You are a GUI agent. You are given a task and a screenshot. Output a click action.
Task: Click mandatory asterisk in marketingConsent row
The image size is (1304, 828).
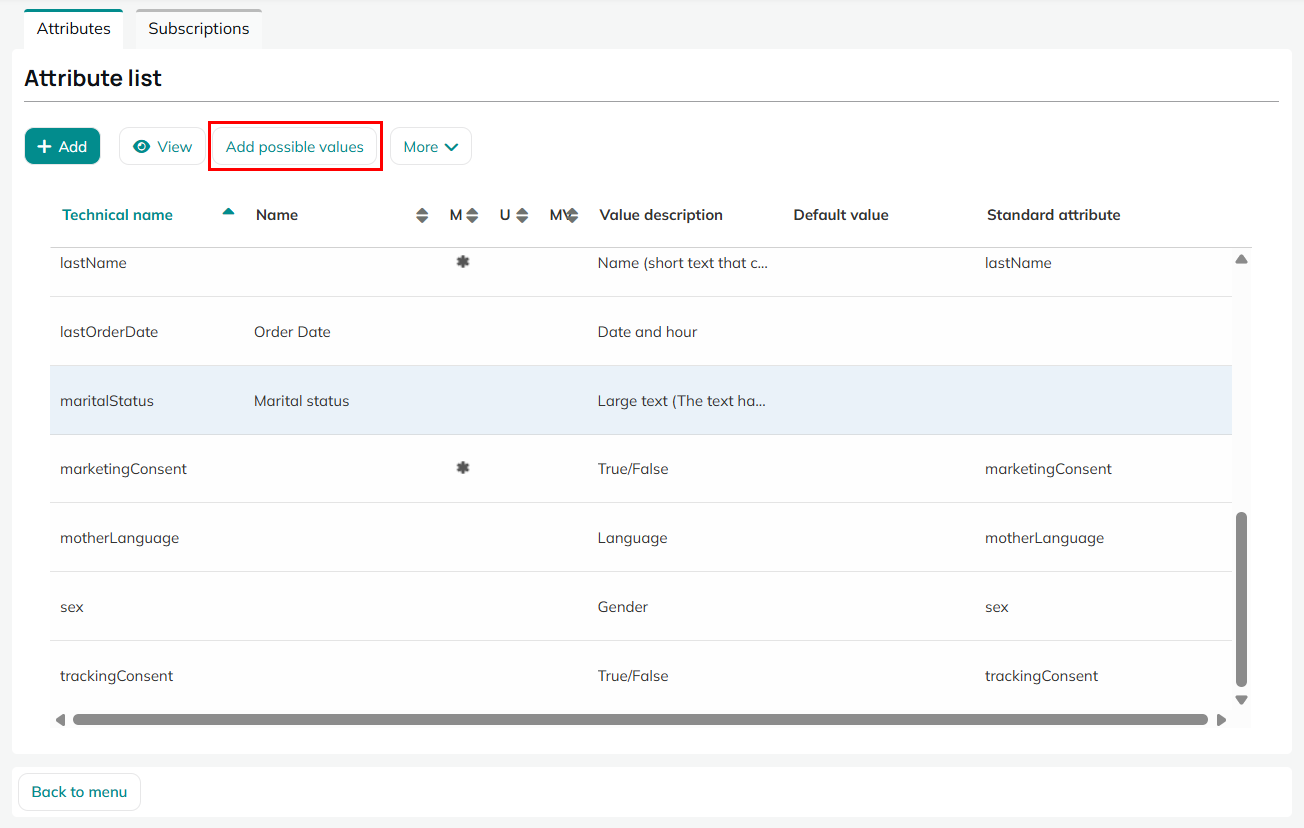(463, 468)
